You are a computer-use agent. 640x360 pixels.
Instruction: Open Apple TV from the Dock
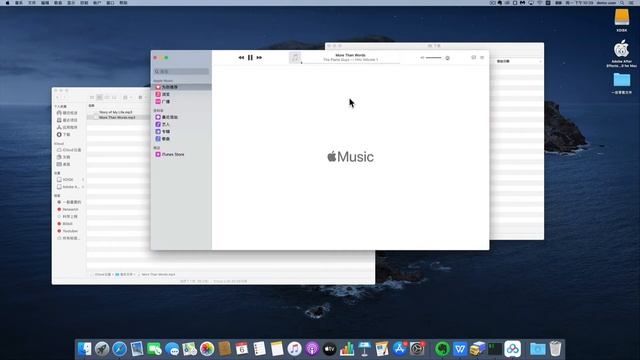[x=329, y=349]
